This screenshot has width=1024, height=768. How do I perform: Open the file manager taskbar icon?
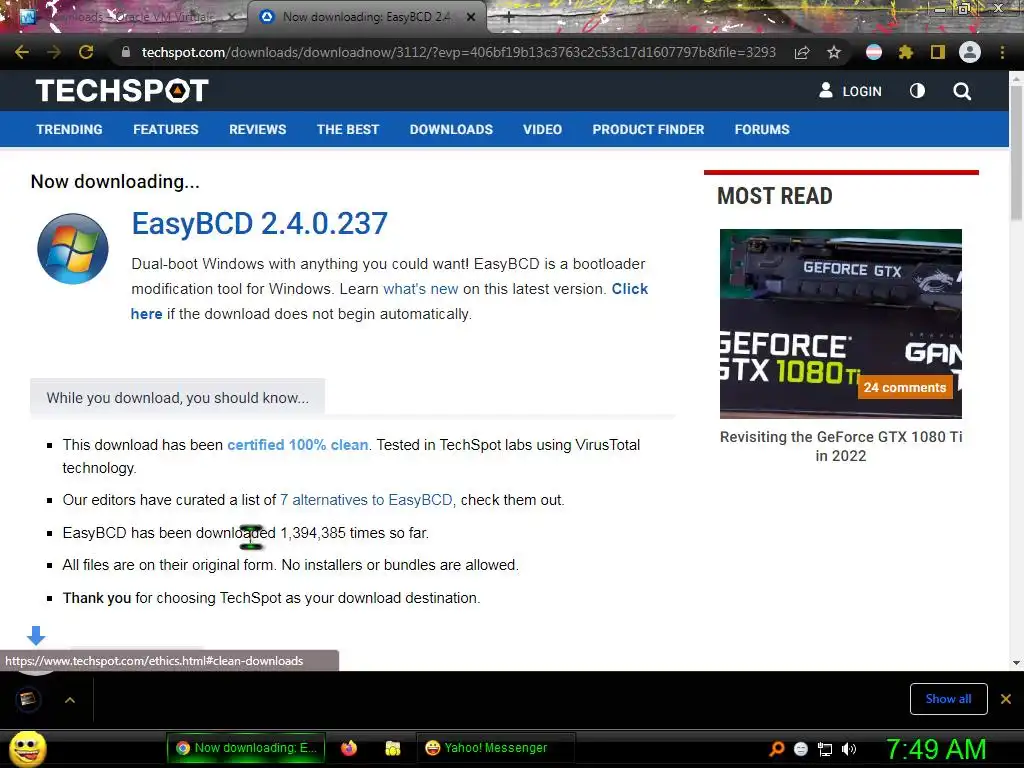392,748
